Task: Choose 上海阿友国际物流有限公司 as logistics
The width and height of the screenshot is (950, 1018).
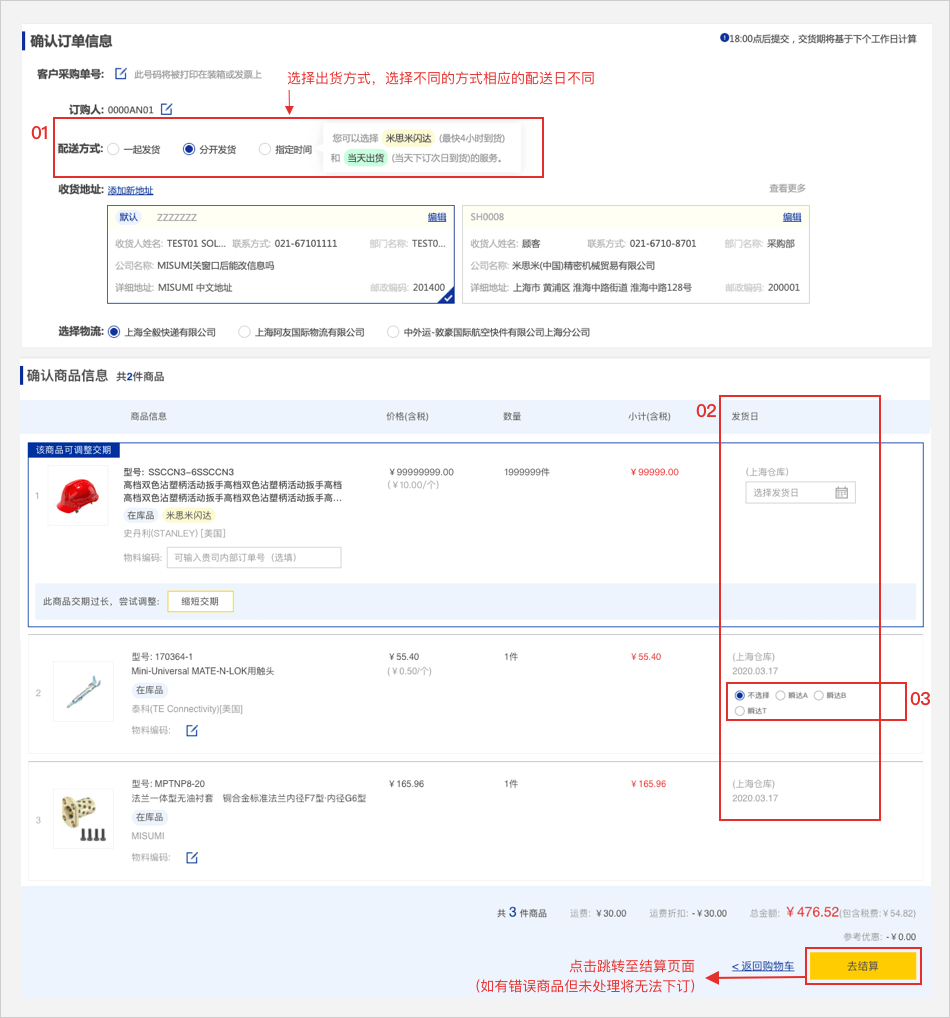Action: [244, 332]
